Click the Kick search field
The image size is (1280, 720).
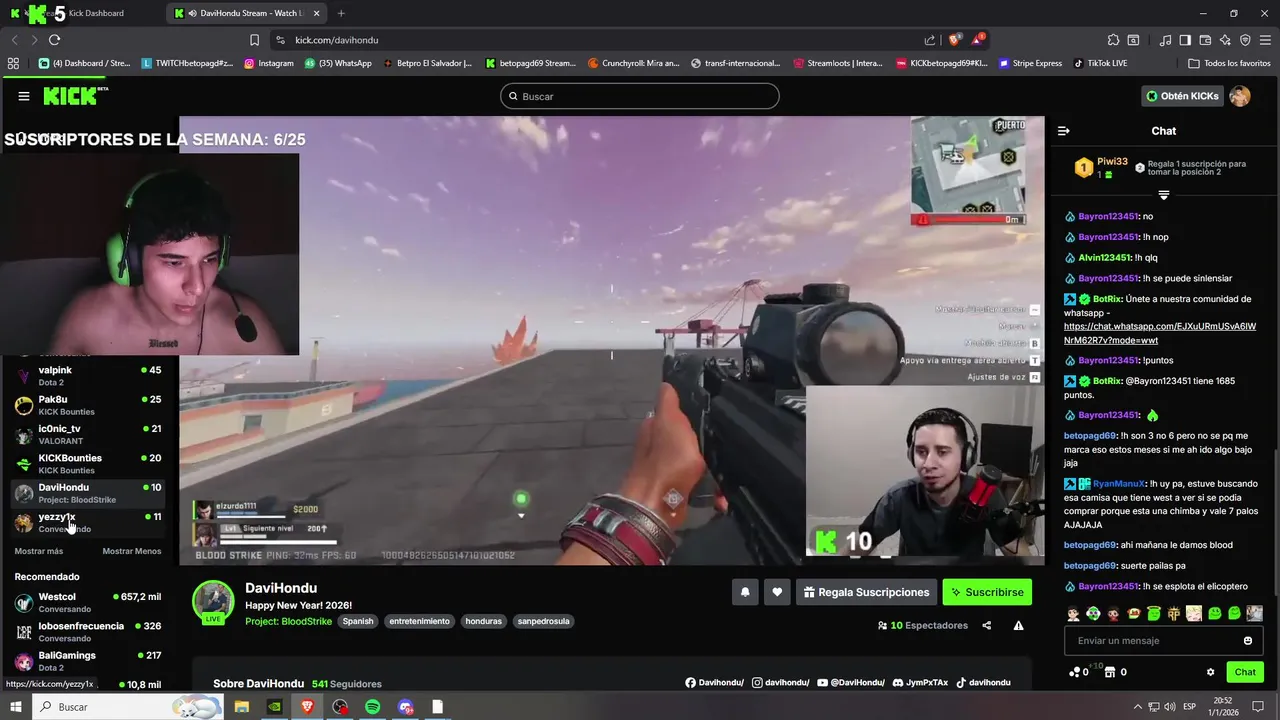click(x=640, y=96)
